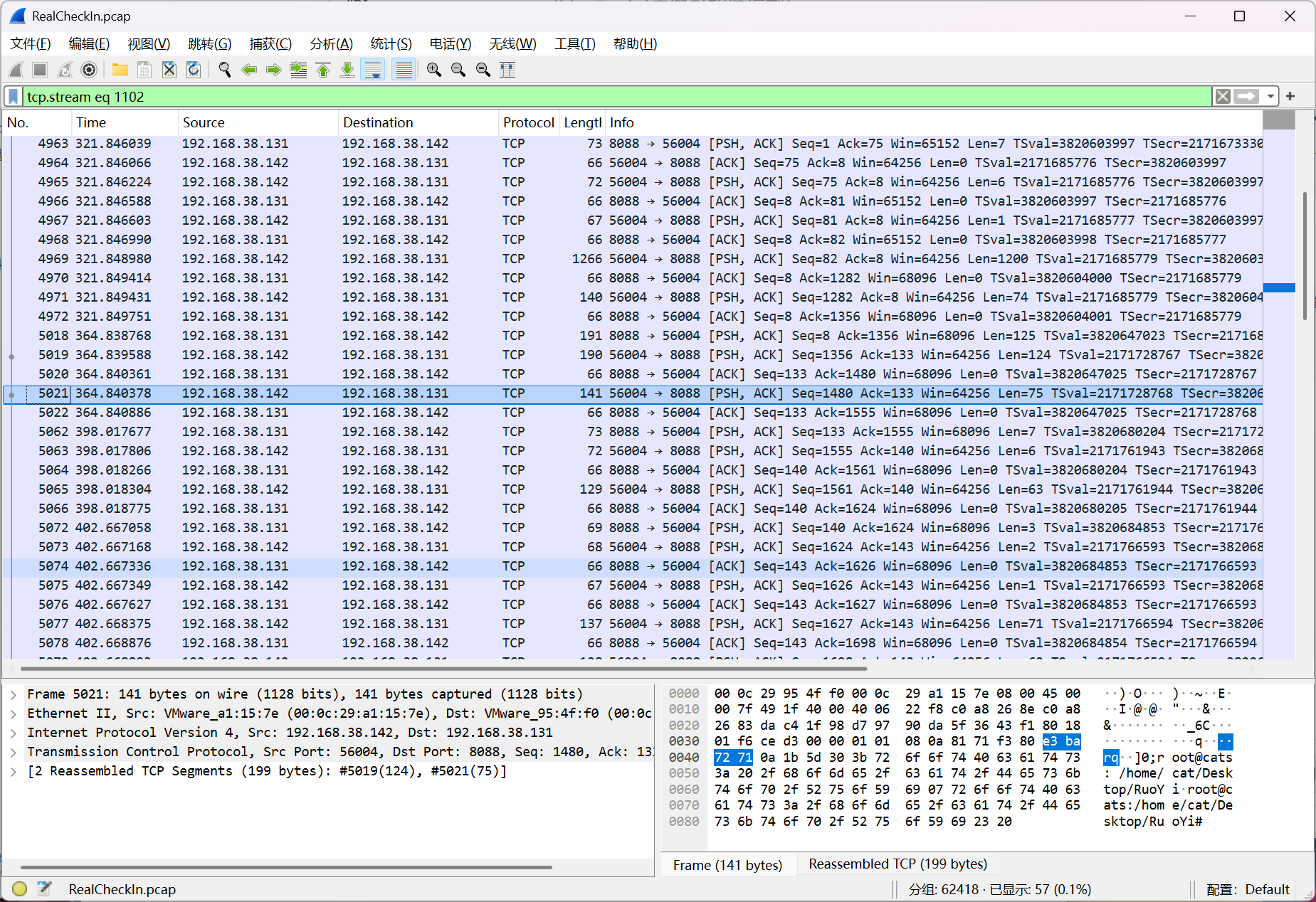Expand the Transmission Control Protocol node
The width and height of the screenshot is (1316, 902).
14,752
